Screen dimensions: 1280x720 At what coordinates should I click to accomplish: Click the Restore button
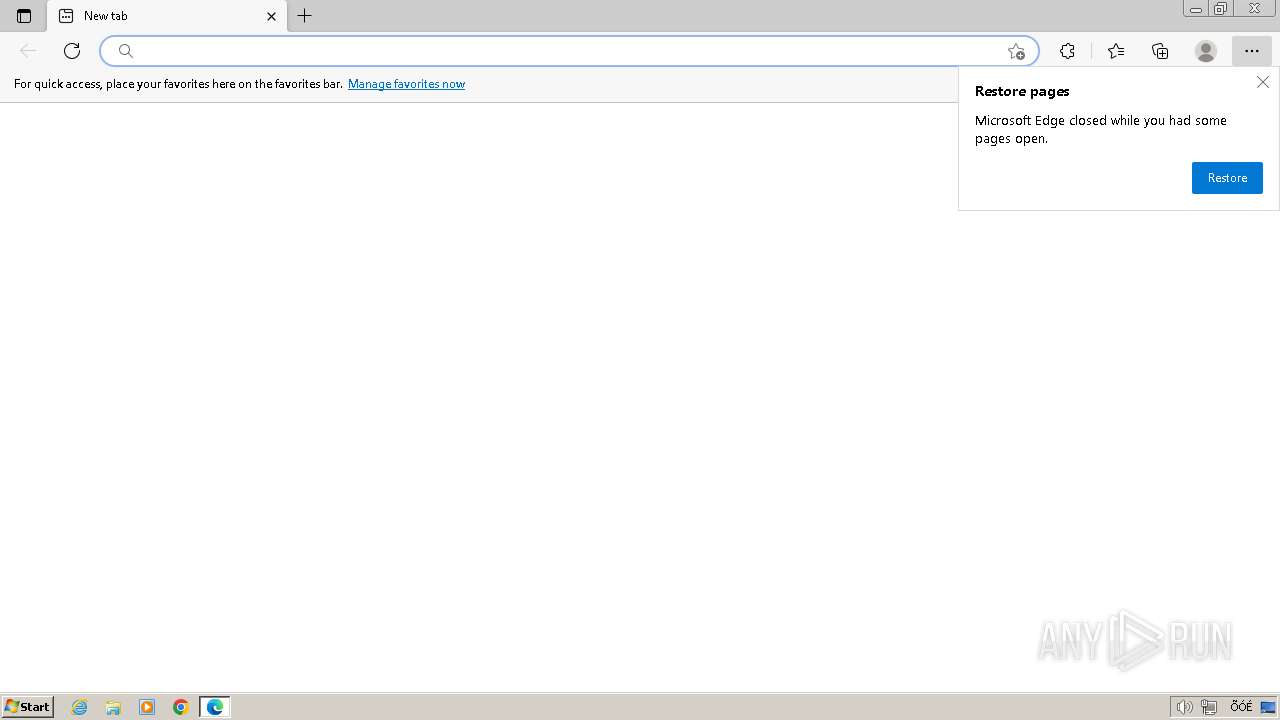pos(1227,178)
